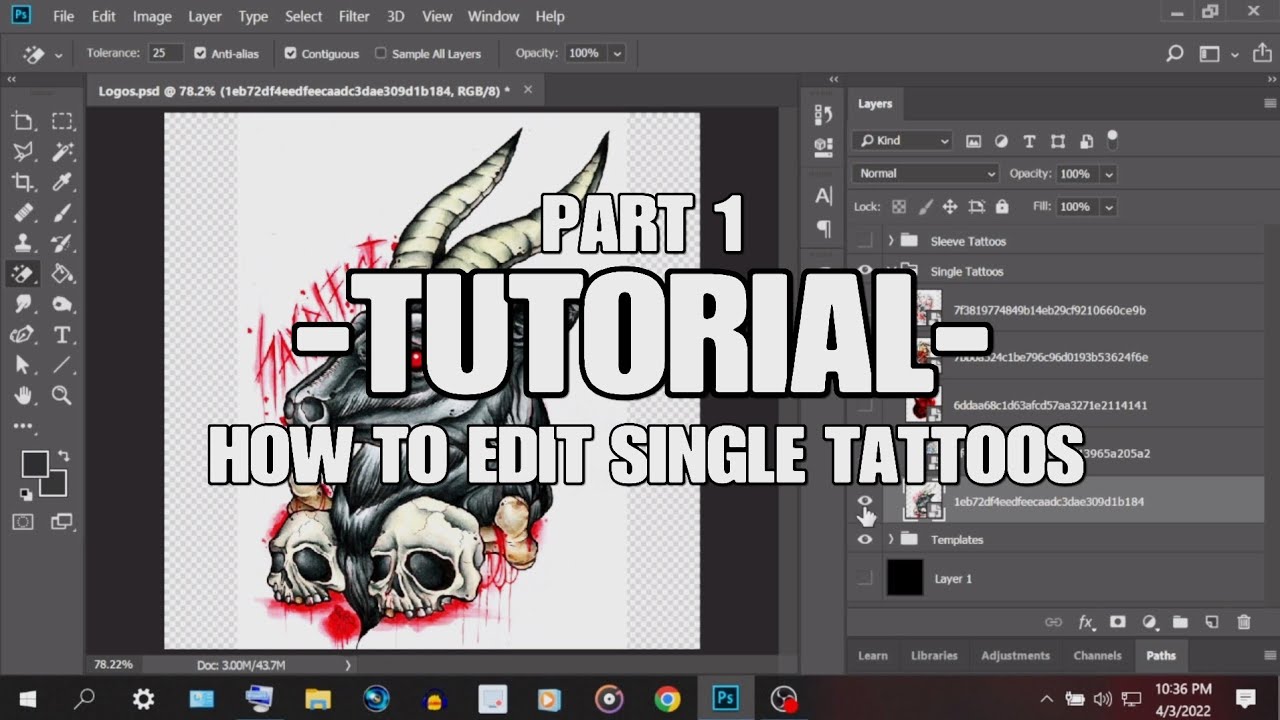Click the foreground color swatch

coord(34,463)
